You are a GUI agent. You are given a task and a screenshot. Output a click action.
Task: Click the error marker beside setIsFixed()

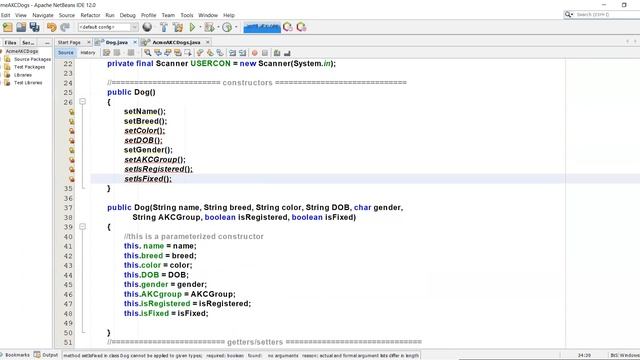[72, 179]
